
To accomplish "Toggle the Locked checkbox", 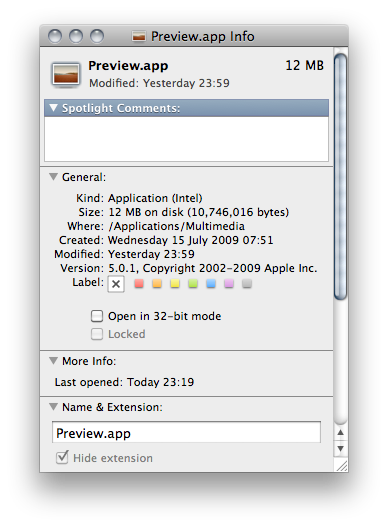I will 97,334.
